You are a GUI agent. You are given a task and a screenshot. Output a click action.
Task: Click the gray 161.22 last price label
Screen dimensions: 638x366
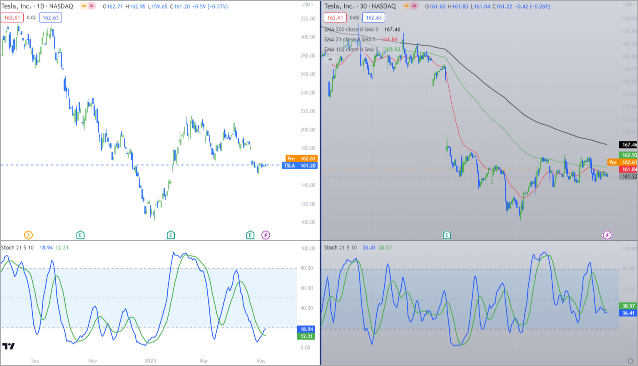tap(628, 176)
